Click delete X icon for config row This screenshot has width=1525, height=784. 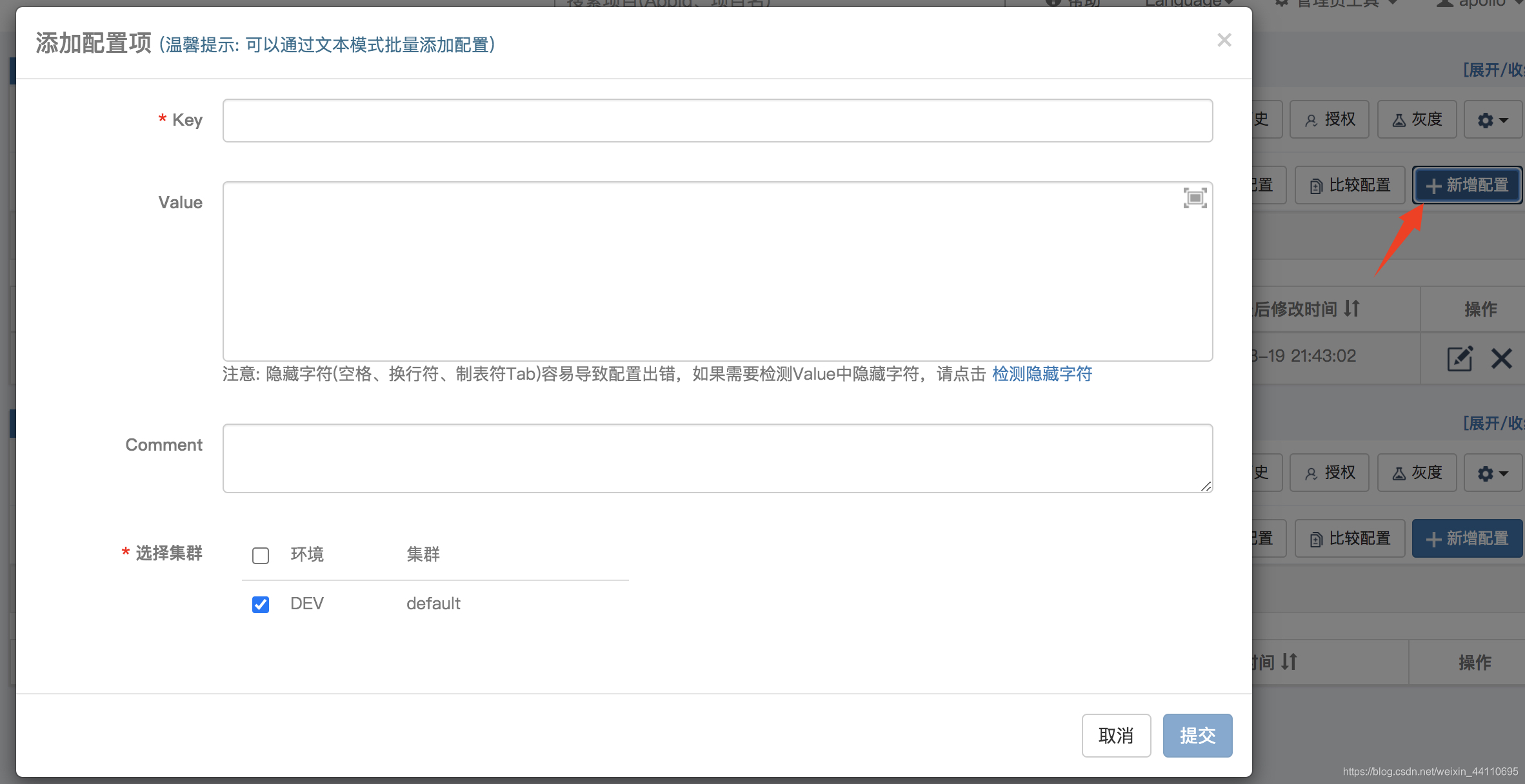click(1501, 358)
